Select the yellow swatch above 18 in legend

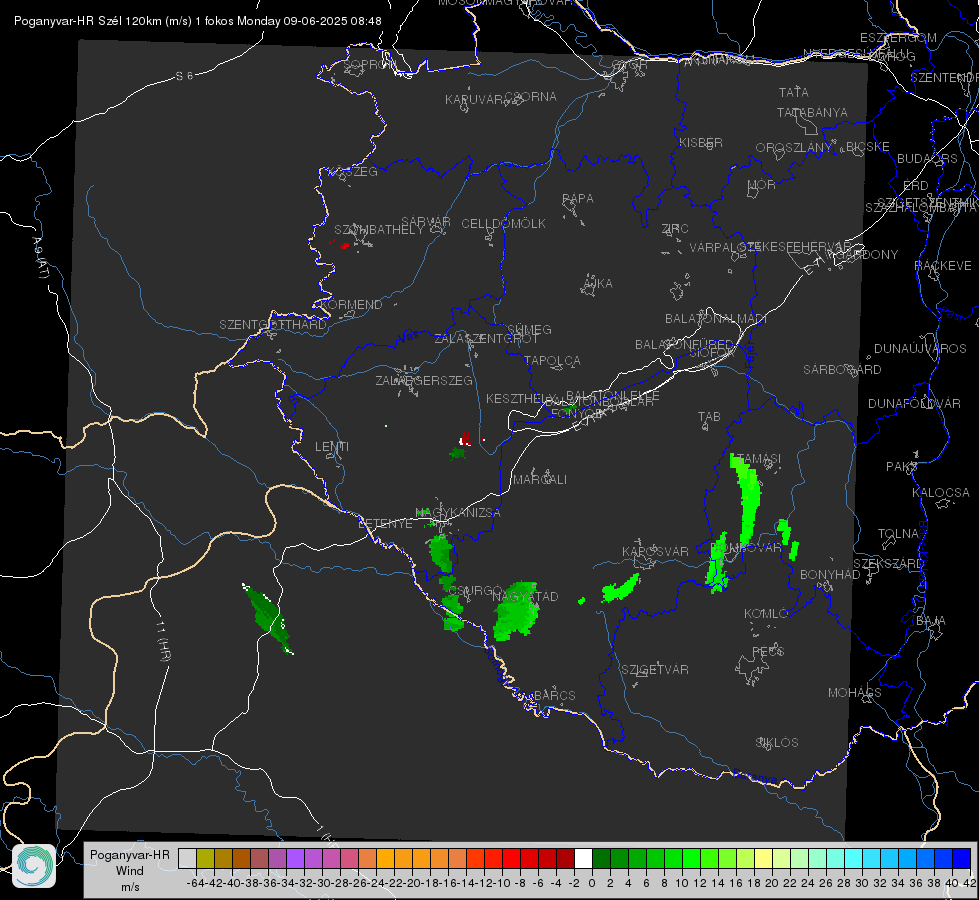click(x=764, y=859)
